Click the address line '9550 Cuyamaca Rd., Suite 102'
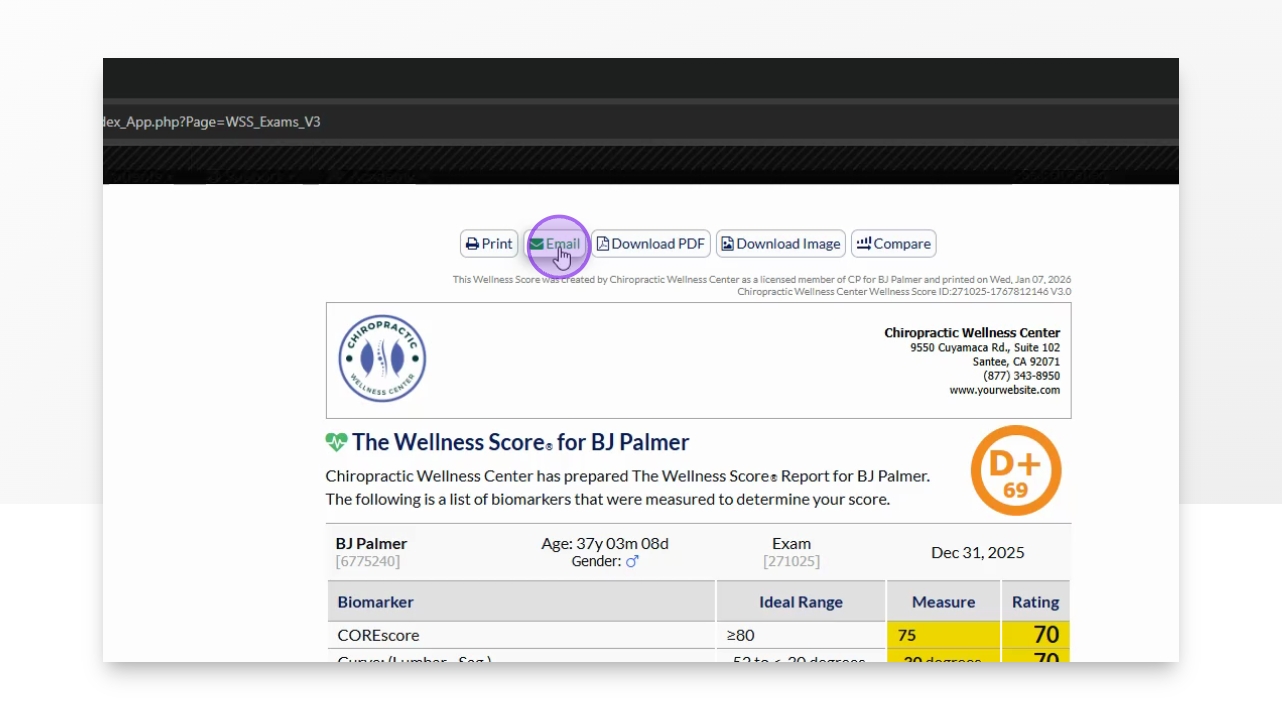This screenshot has width=1282, height=720. pyautogui.click(x=985, y=348)
